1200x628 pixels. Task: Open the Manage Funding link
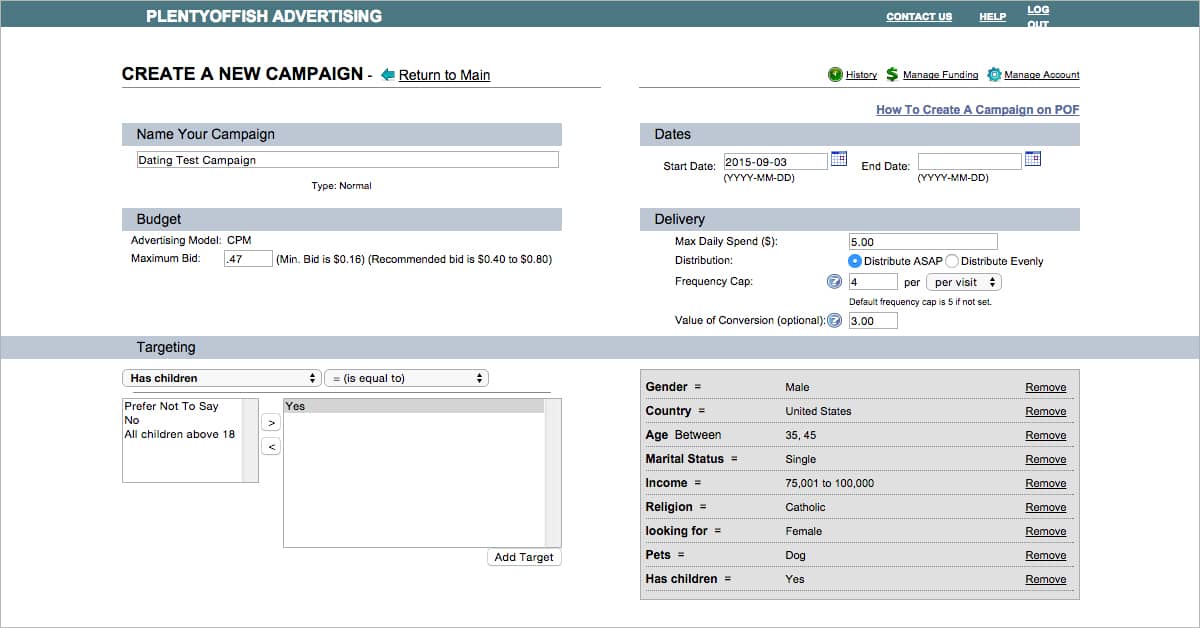940,75
